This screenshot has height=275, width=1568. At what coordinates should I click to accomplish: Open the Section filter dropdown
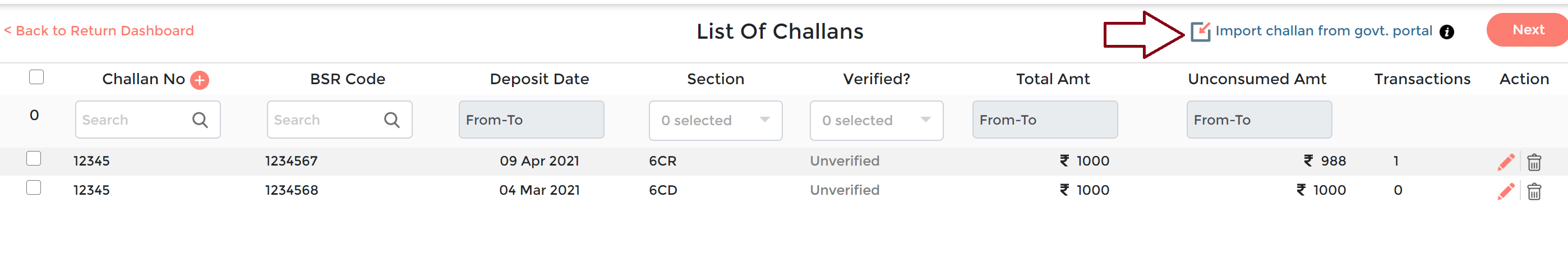tap(715, 121)
